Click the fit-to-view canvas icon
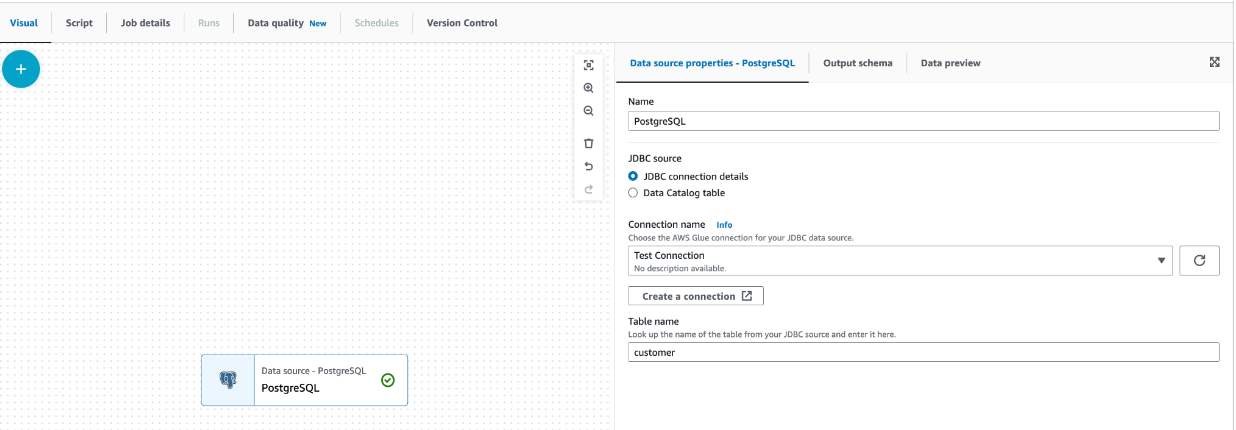Image resolution: width=1236 pixels, height=430 pixels. pyautogui.click(x=588, y=65)
